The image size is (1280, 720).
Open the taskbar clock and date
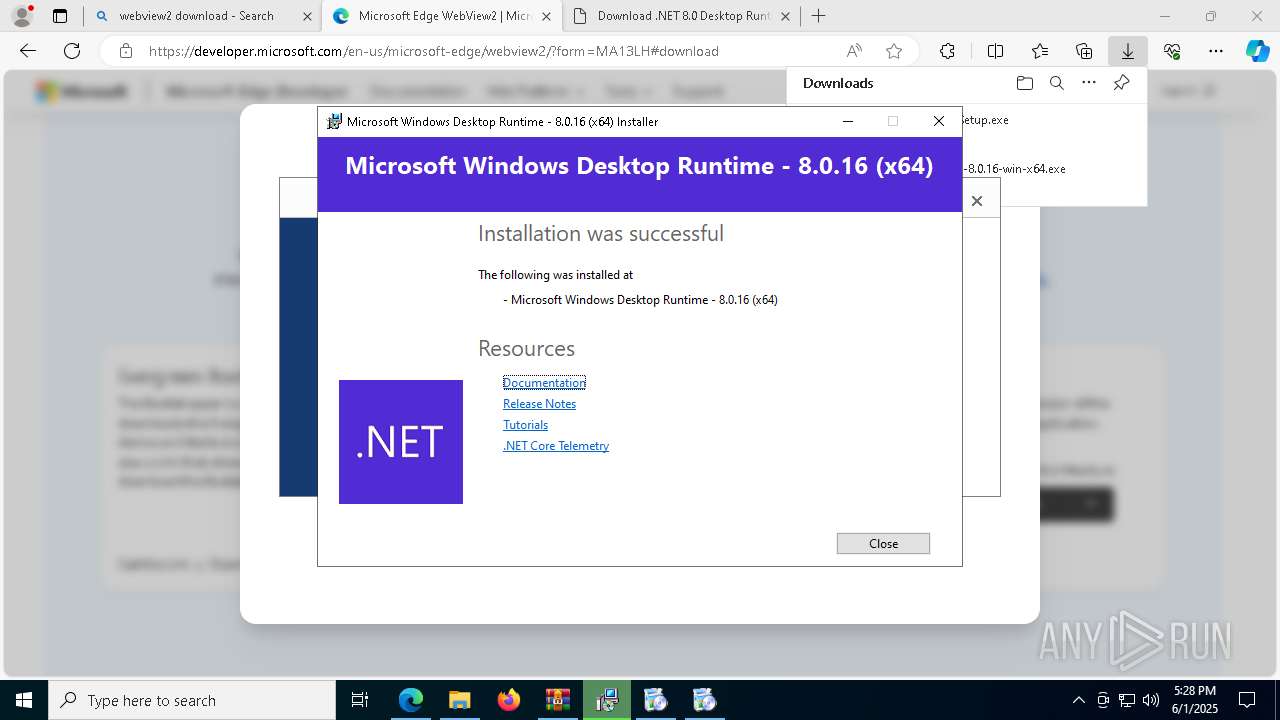[1195, 700]
